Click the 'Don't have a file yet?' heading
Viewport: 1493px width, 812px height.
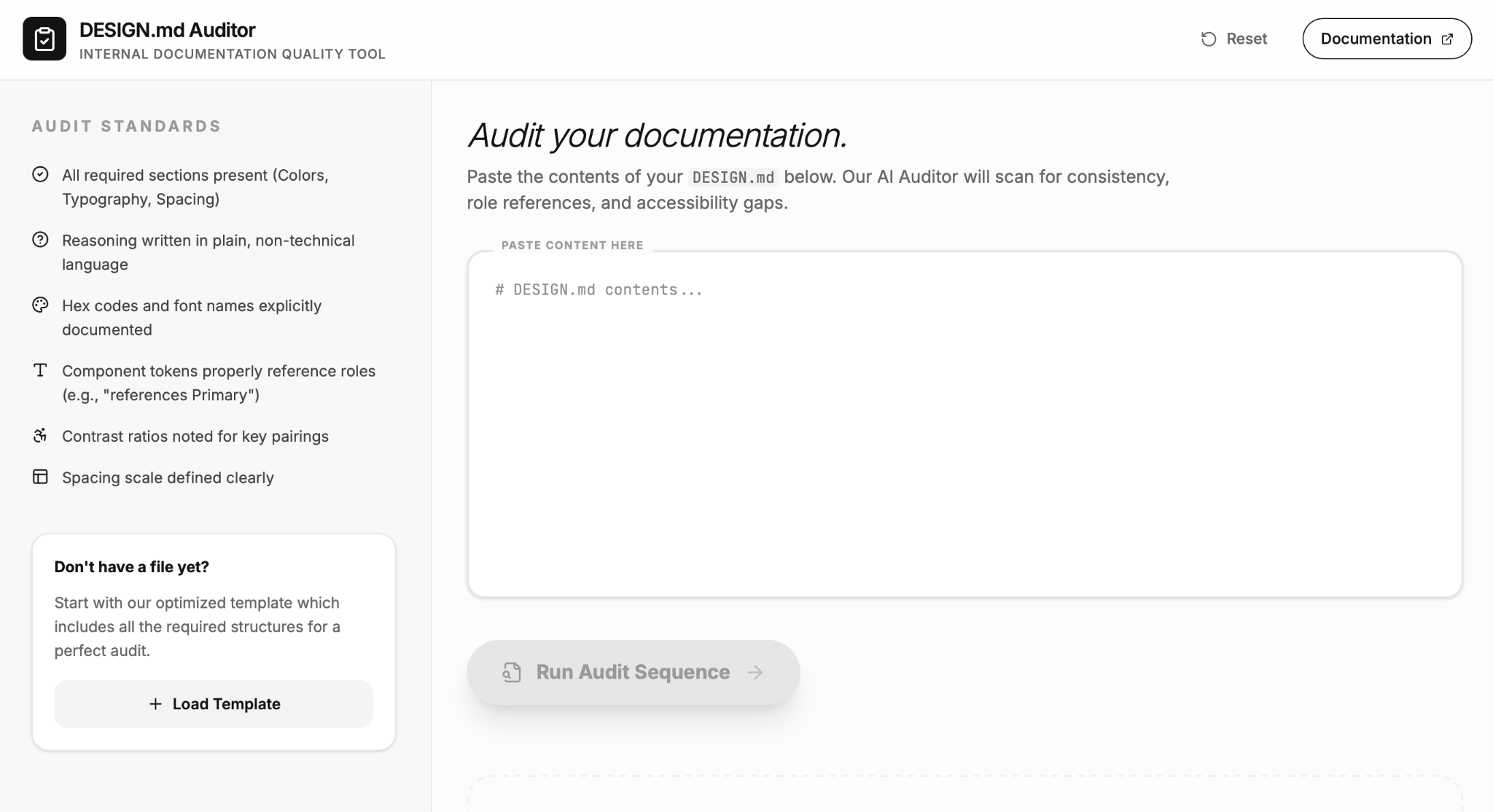click(132, 566)
